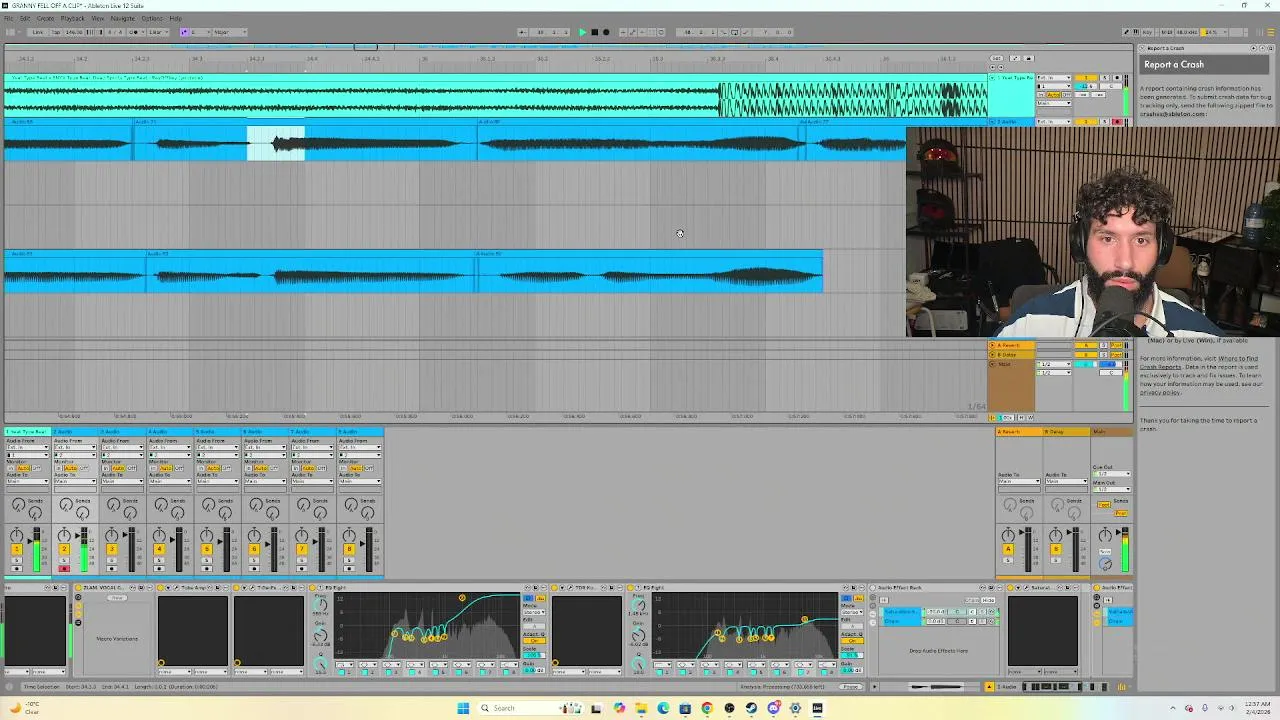The height and width of the screenshot is (720, 1280).
Task: Click the track 1 volume fader handle
Action: (30, 541)
